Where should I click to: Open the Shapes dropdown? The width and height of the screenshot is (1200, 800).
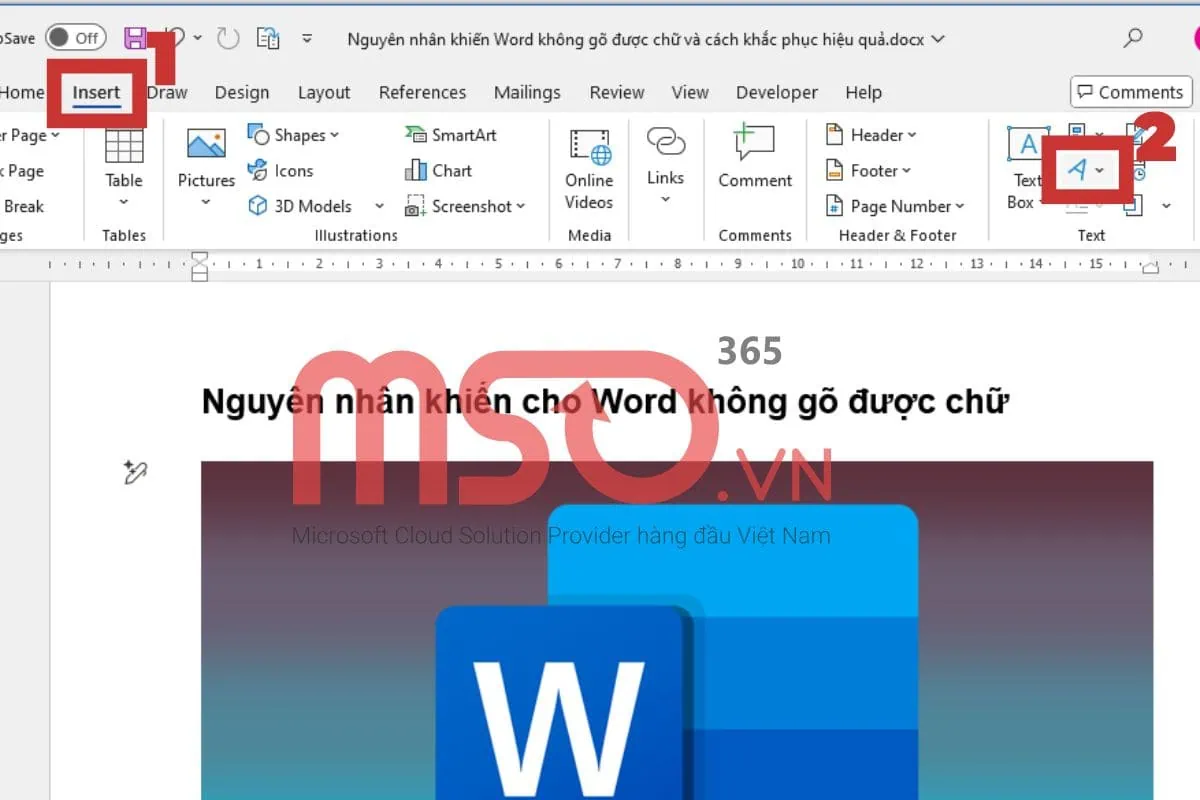click(296, 134)
